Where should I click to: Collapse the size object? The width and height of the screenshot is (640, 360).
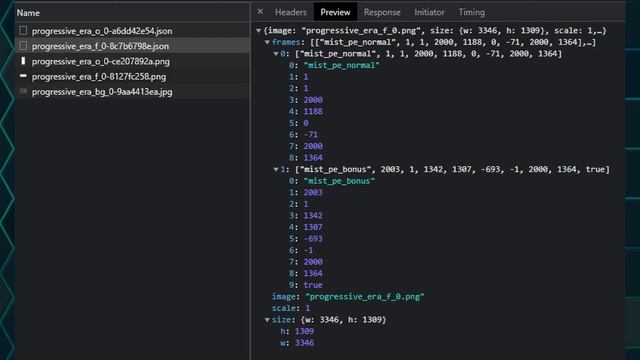(267, 320)
